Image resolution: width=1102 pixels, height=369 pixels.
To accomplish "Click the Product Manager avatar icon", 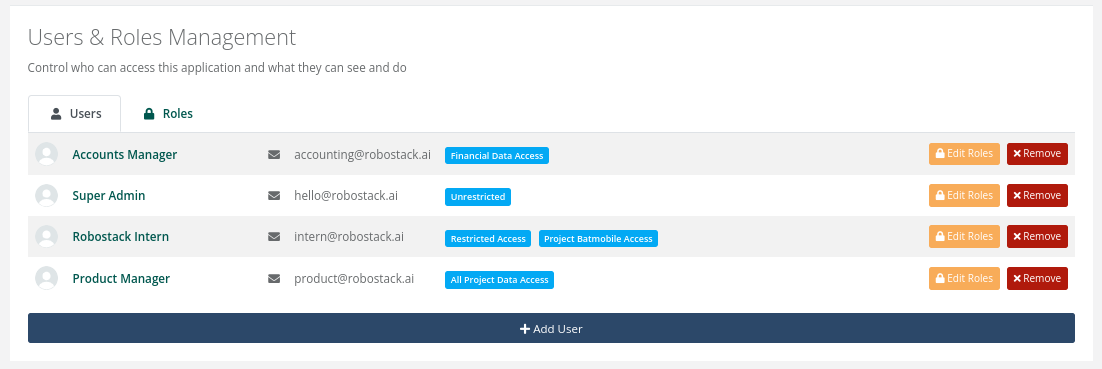I will point(46,278).
